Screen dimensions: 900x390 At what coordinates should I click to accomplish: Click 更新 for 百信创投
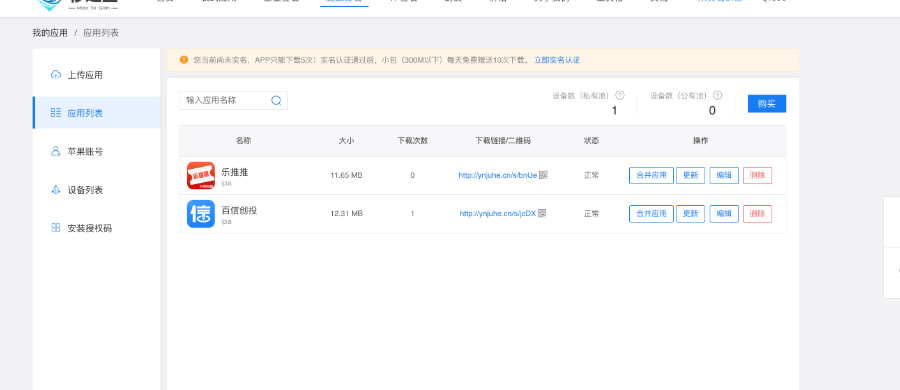(690, 214)
